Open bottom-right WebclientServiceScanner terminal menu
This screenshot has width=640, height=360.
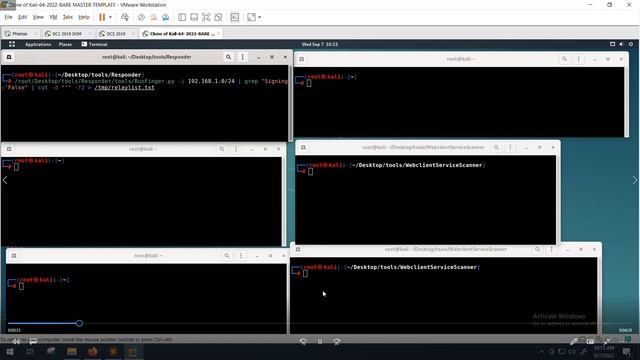(x=551, y=249)
